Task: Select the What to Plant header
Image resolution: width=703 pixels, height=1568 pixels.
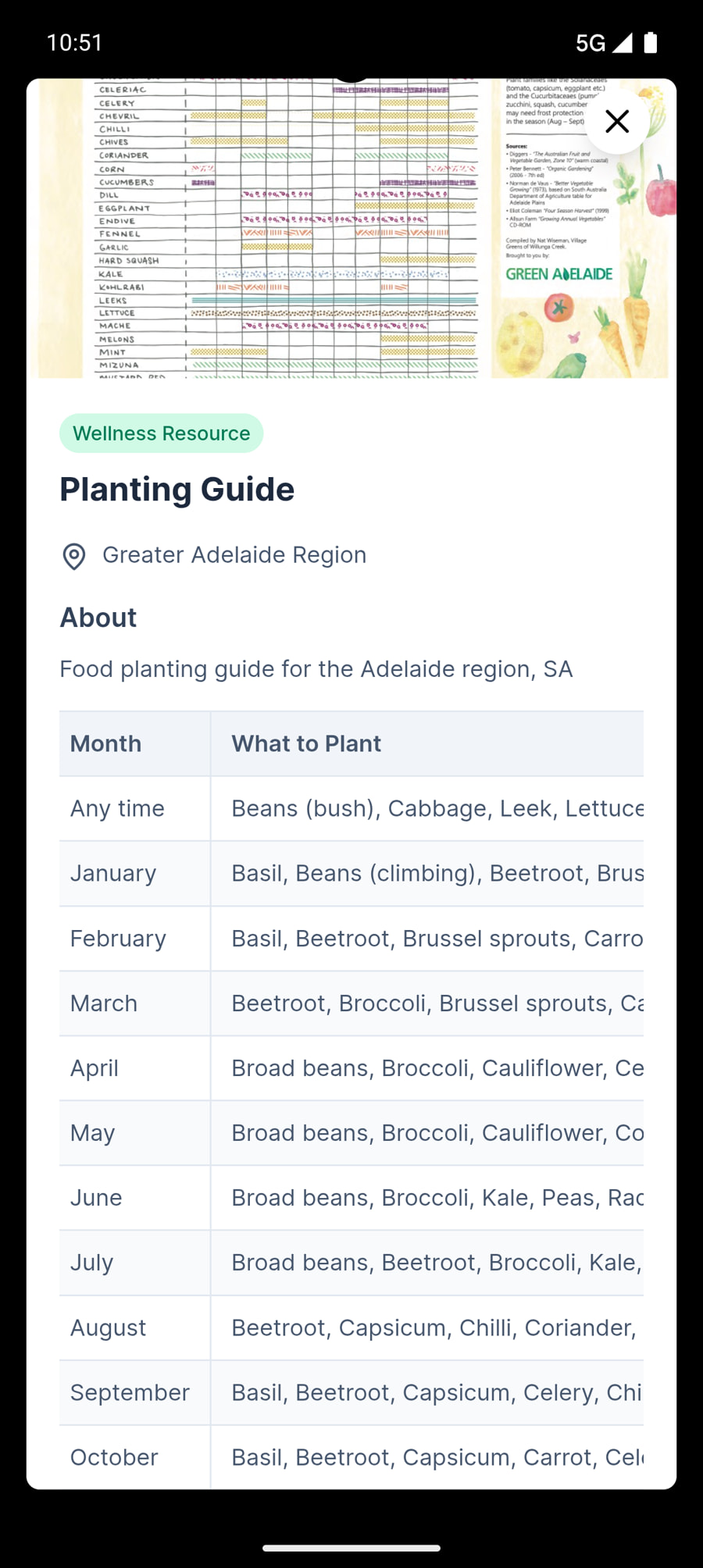Action: [x=306, y=743]
